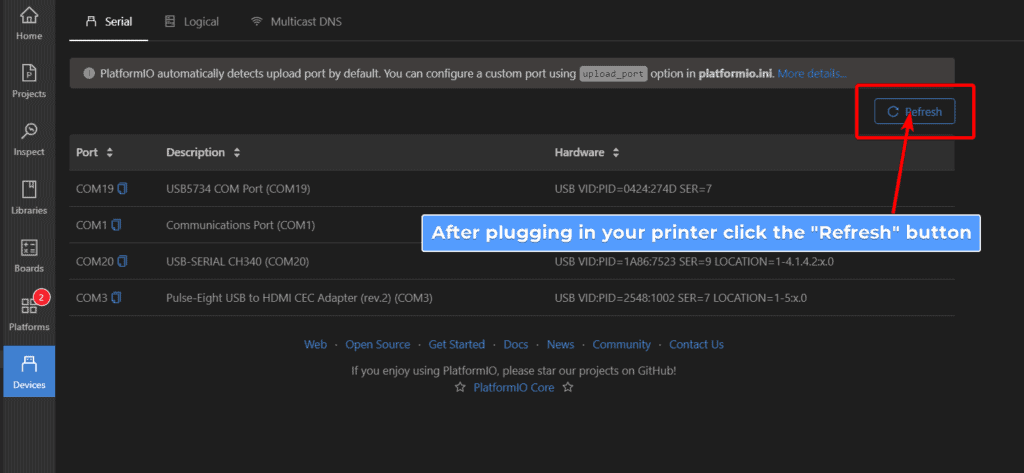Open the Boards sidebar icon
1024x473 pixels.
29,255
